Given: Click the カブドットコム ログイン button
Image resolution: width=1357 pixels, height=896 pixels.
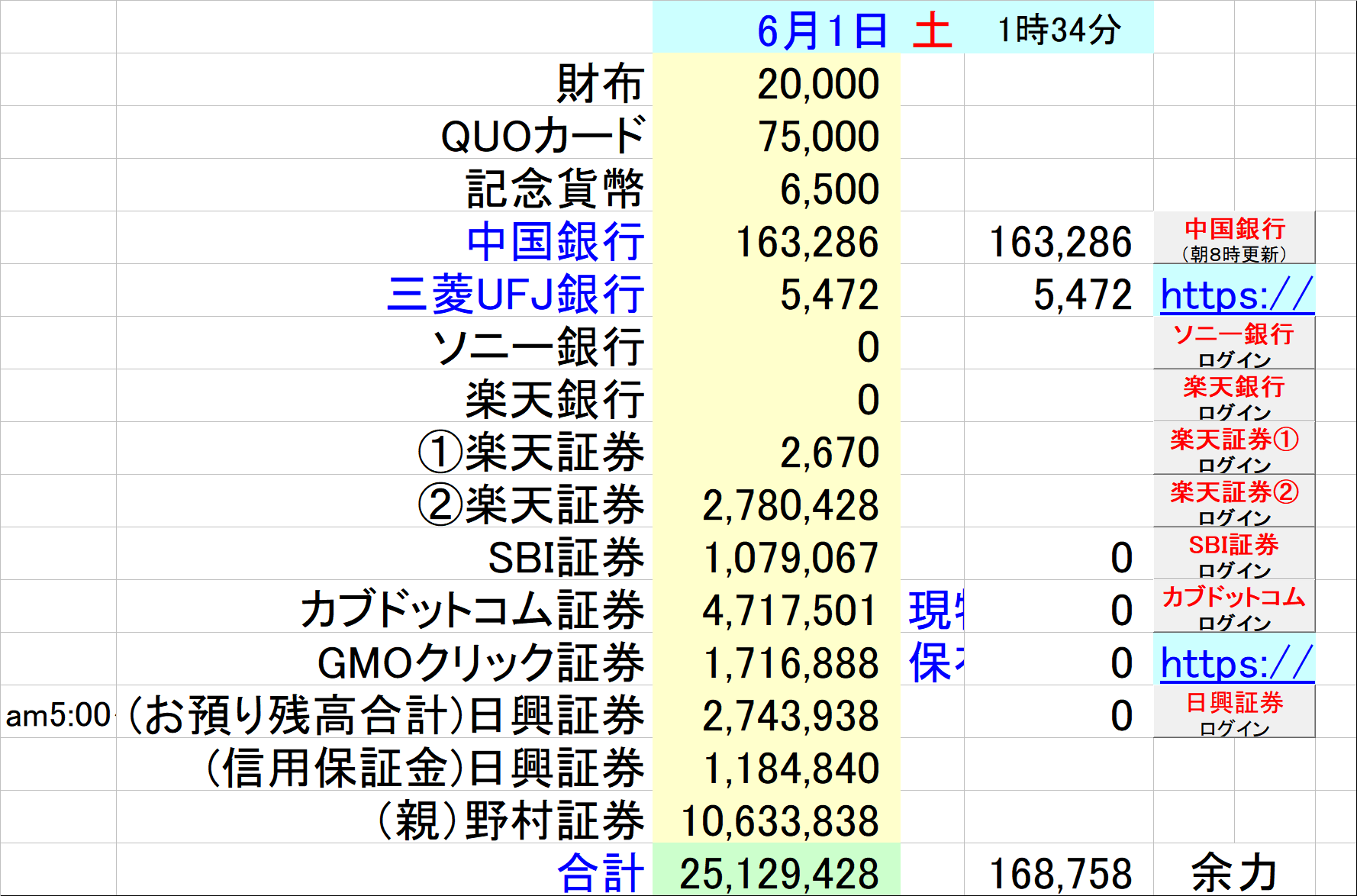Looking at the screenshot, I should [1234, 607].
